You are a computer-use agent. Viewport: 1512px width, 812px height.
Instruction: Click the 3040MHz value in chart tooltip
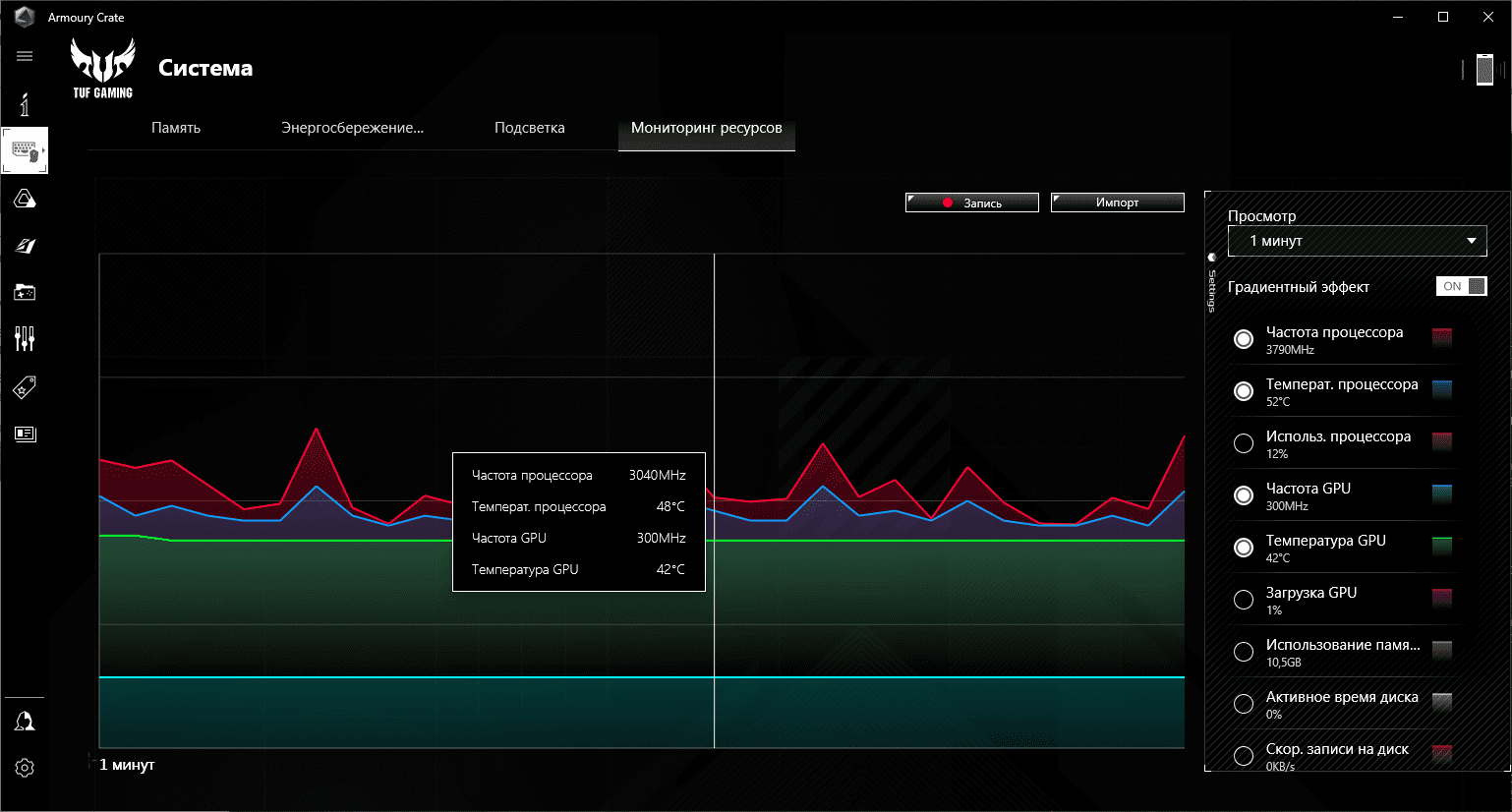pos(658,475)
